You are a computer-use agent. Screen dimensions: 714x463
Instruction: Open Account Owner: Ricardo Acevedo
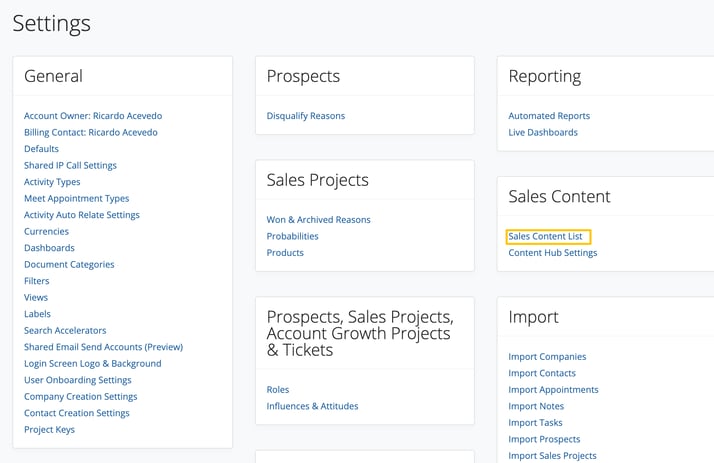93,116
